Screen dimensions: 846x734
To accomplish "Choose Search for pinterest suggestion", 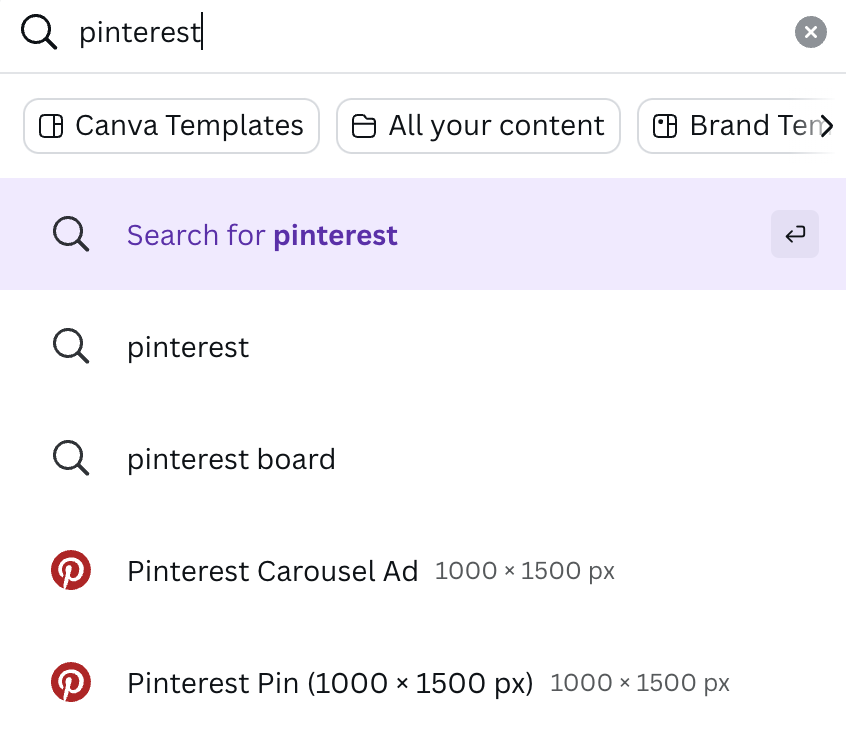I will [x=423, y=234].
